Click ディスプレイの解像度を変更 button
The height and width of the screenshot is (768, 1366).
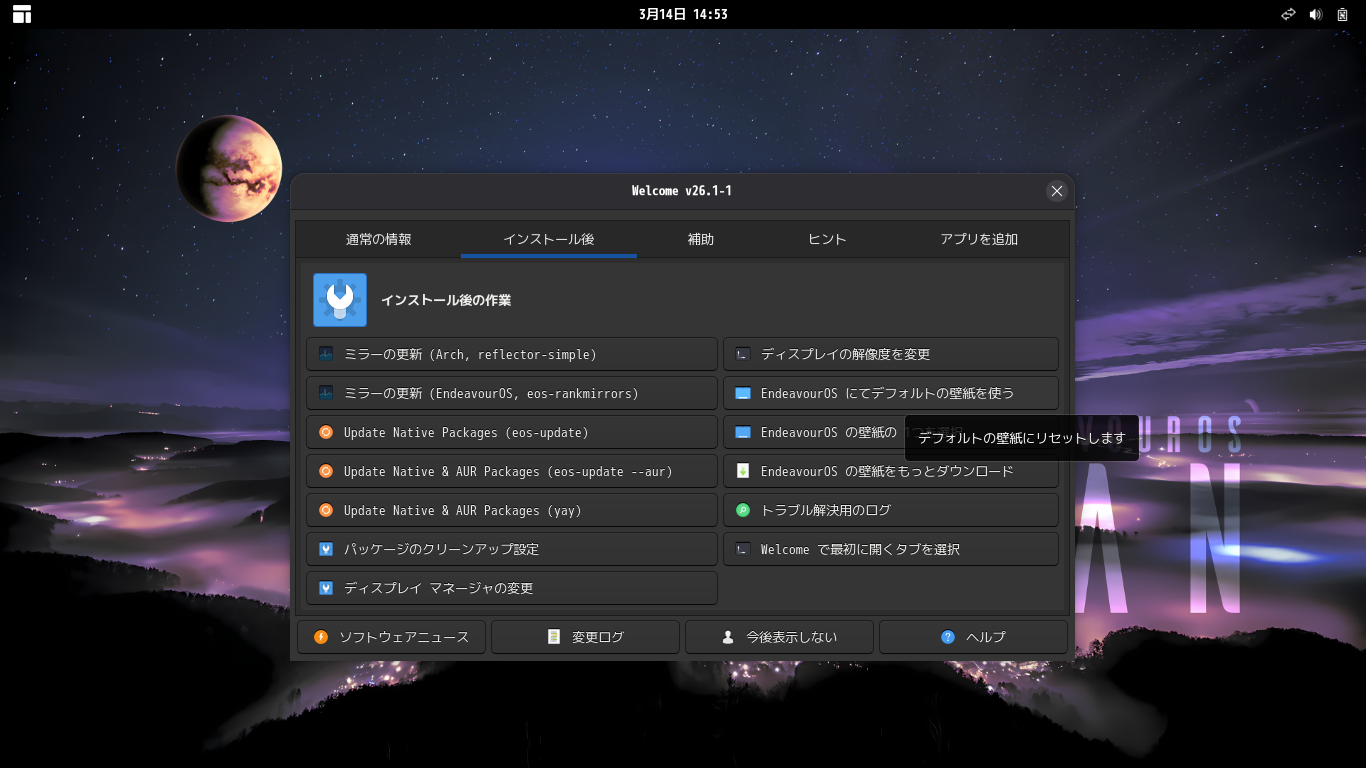pyautogui.click(x=891, y=354)
